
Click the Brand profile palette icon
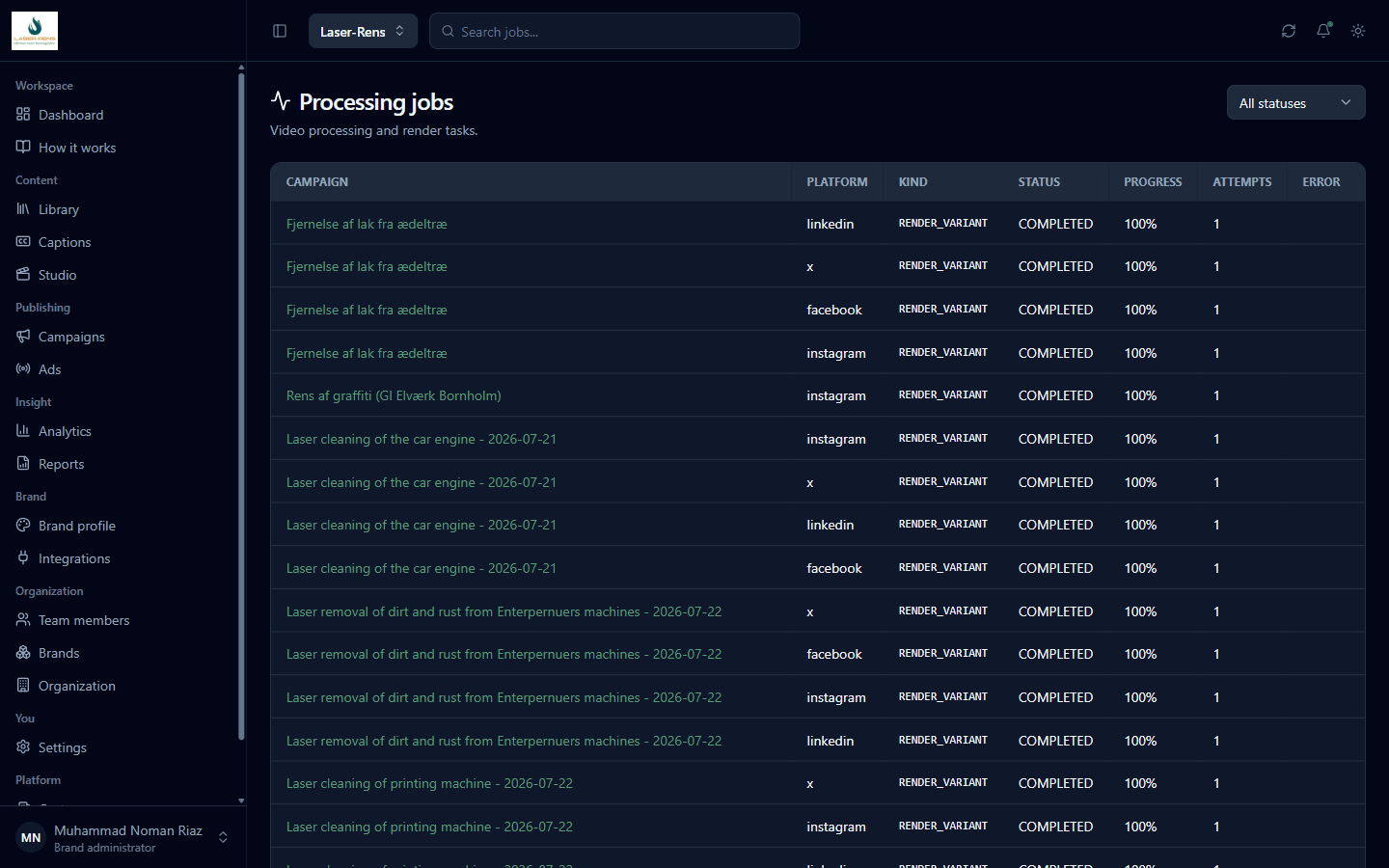pyautogui.click(x=23, y=526)
